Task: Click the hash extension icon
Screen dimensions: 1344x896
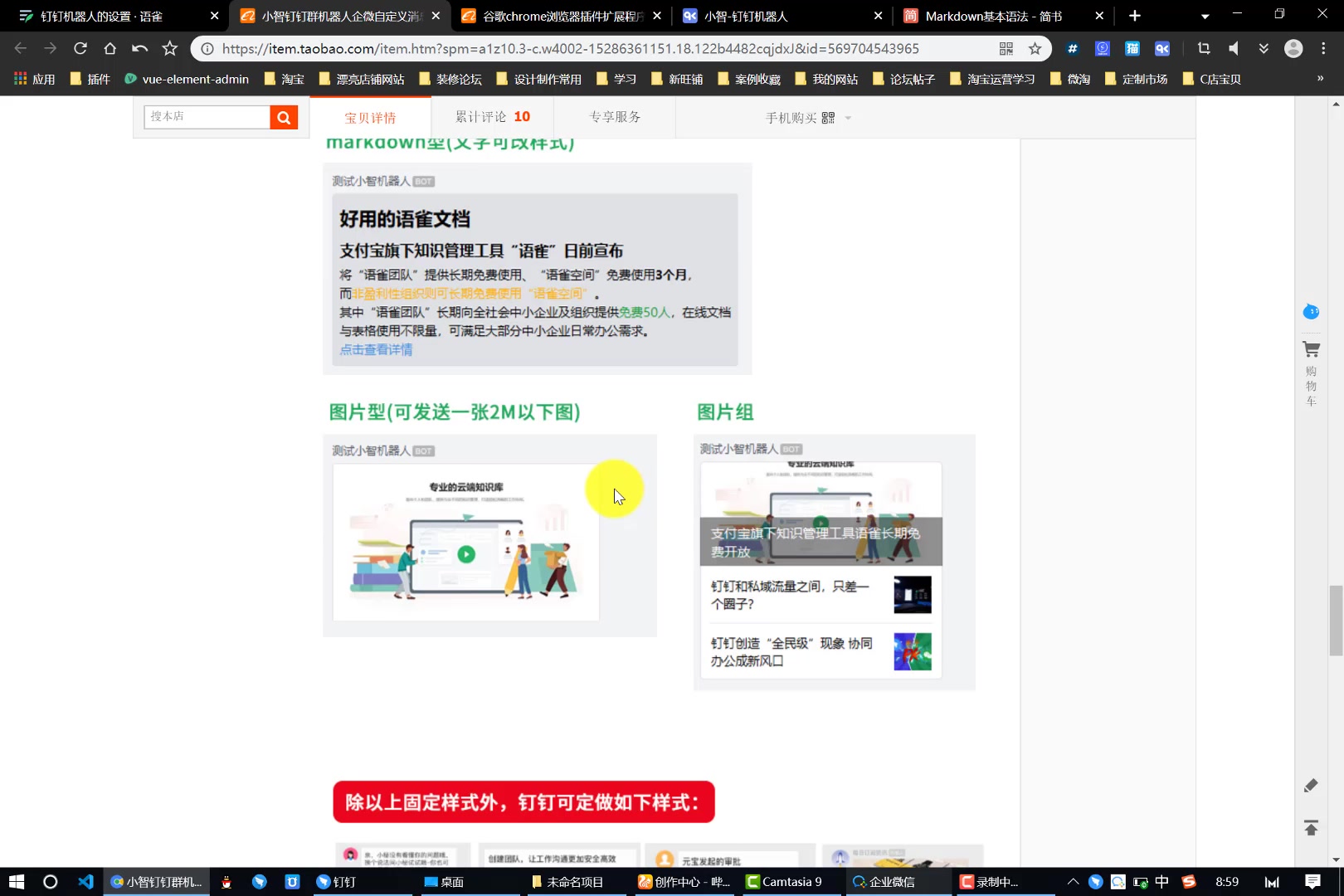Action: [1073, 49]
